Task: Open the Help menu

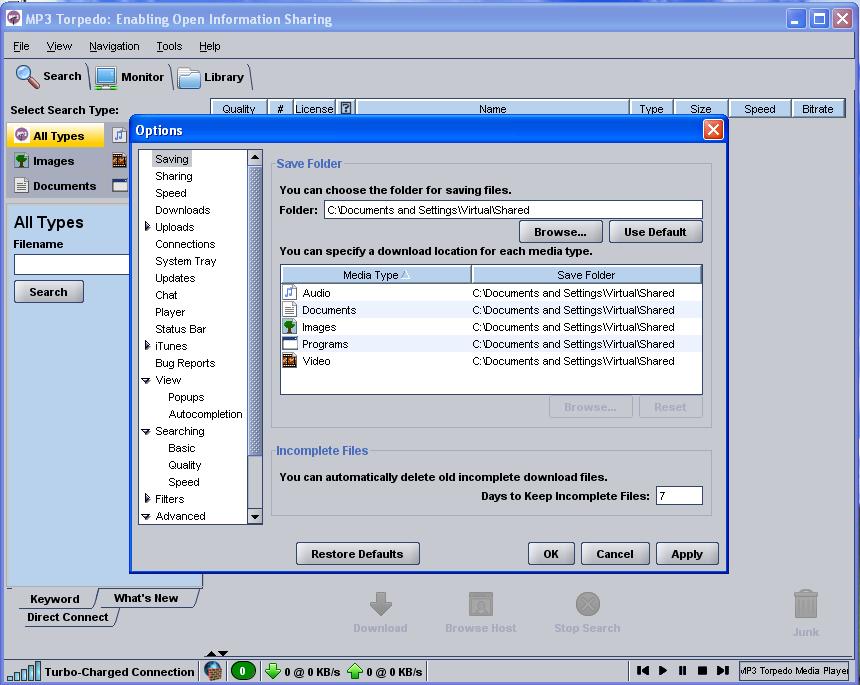Action: (x=210, y=46)
